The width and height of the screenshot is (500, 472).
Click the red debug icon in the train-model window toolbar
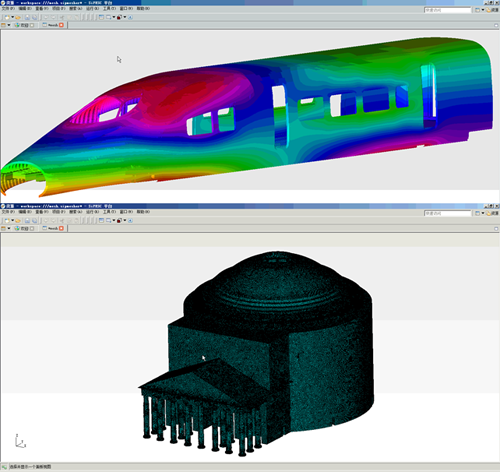tap(119, 17)
